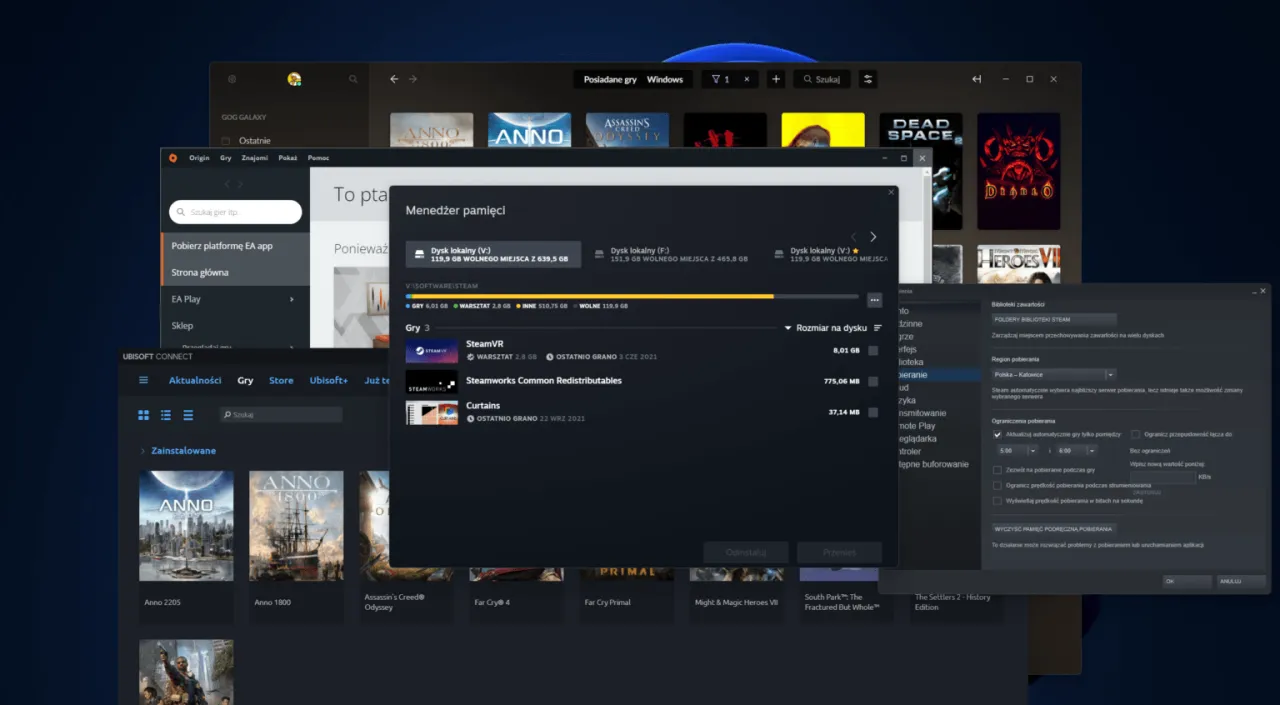Change sort order icon next to Rozmiar na dysku
1280x705 pixels.
(878, 328)
